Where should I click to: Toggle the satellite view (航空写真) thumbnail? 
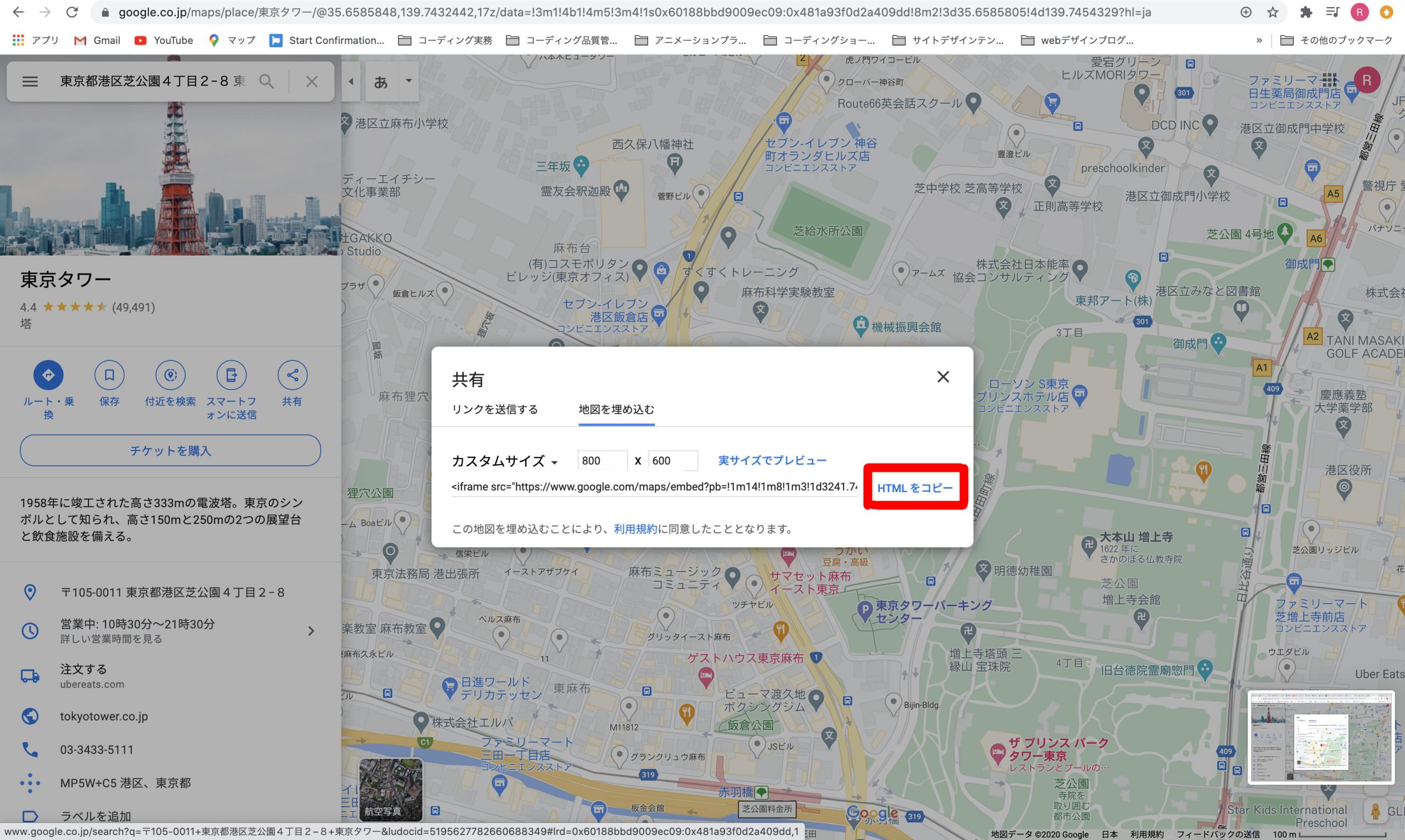click(391, 790)
